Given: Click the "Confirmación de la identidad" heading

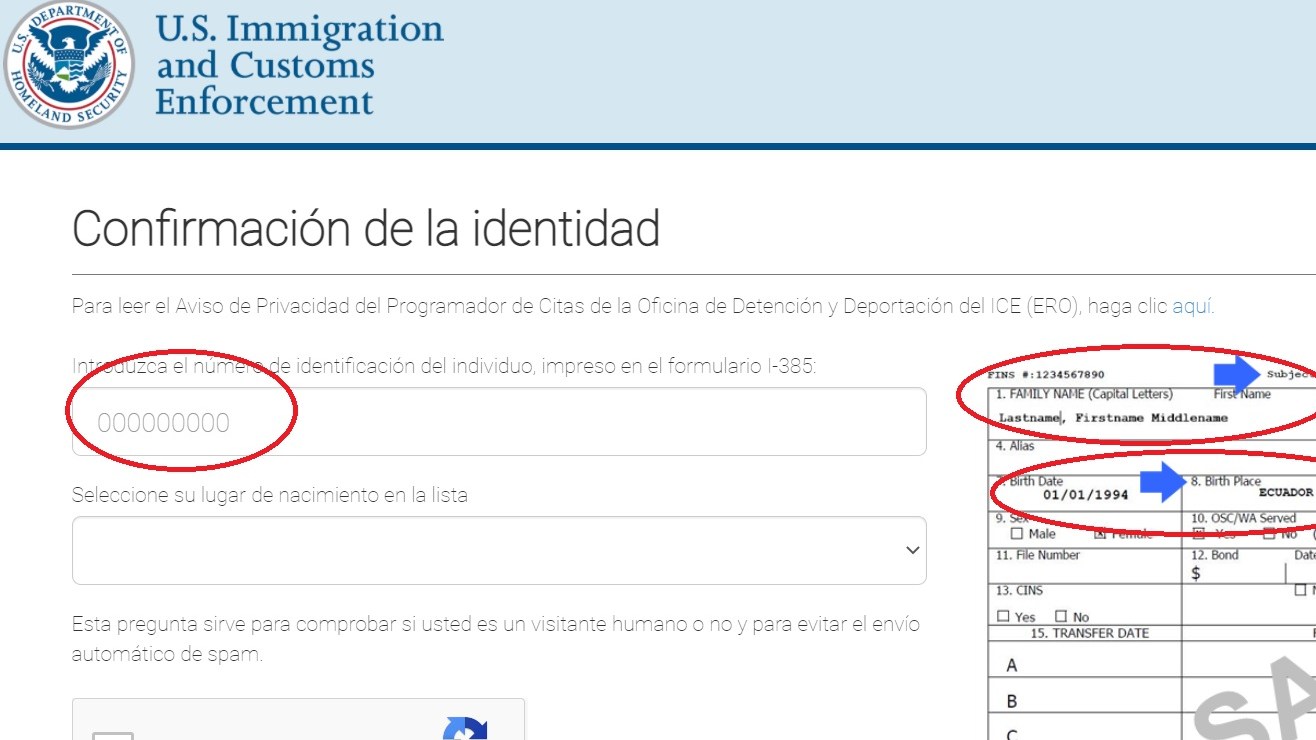Looking at the screenshot, I should tap(366, 229).
